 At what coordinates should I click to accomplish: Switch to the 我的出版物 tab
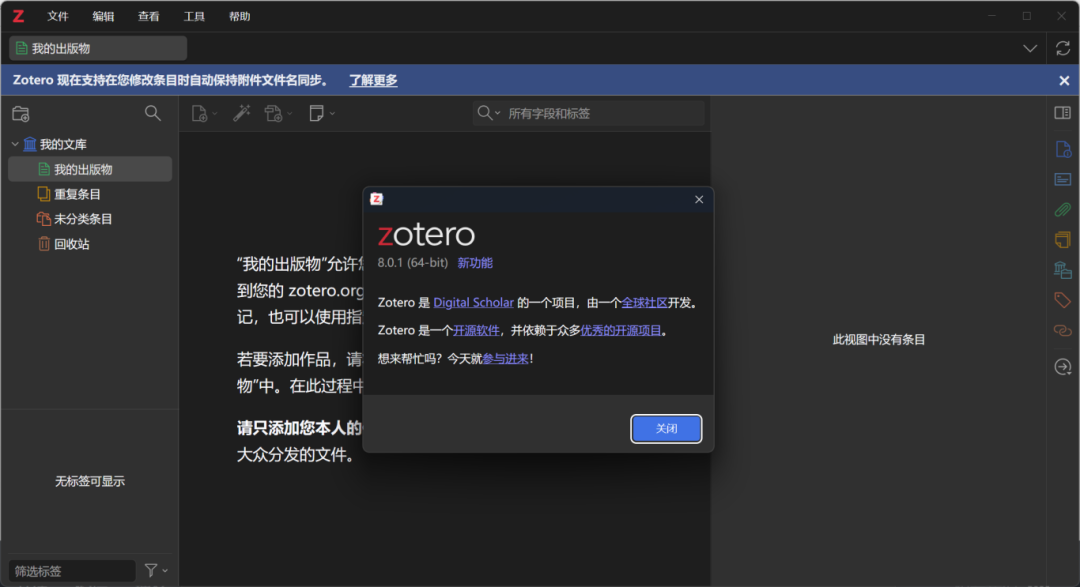(96, 47)
